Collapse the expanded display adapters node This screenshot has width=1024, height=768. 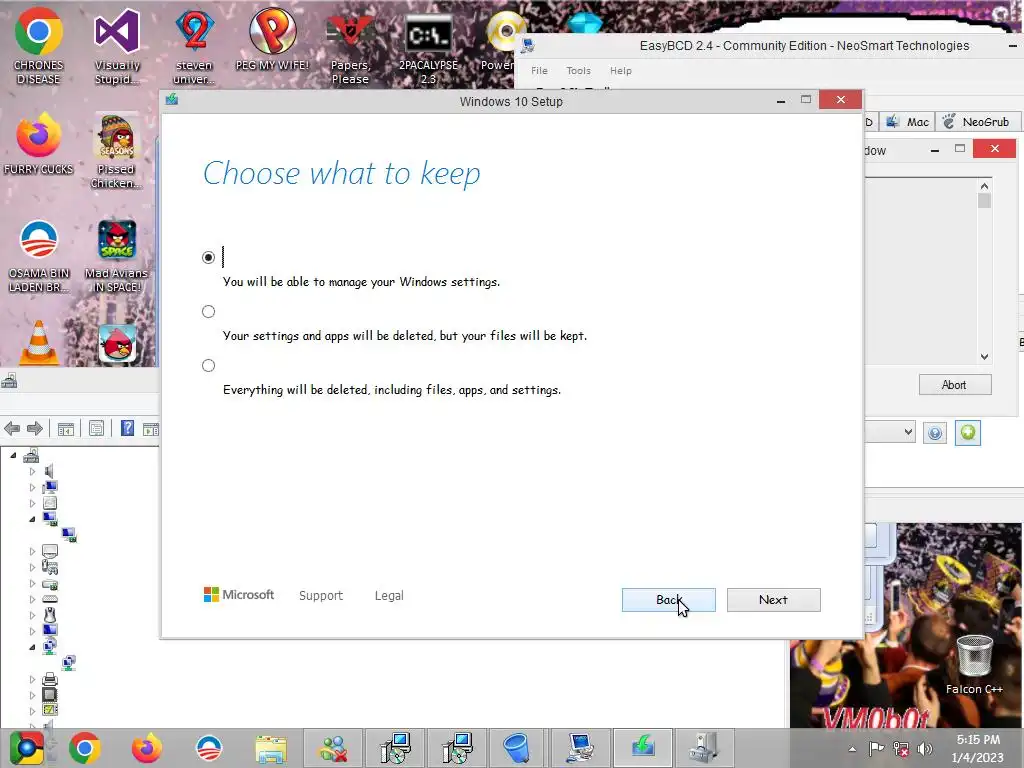point(33,519)
